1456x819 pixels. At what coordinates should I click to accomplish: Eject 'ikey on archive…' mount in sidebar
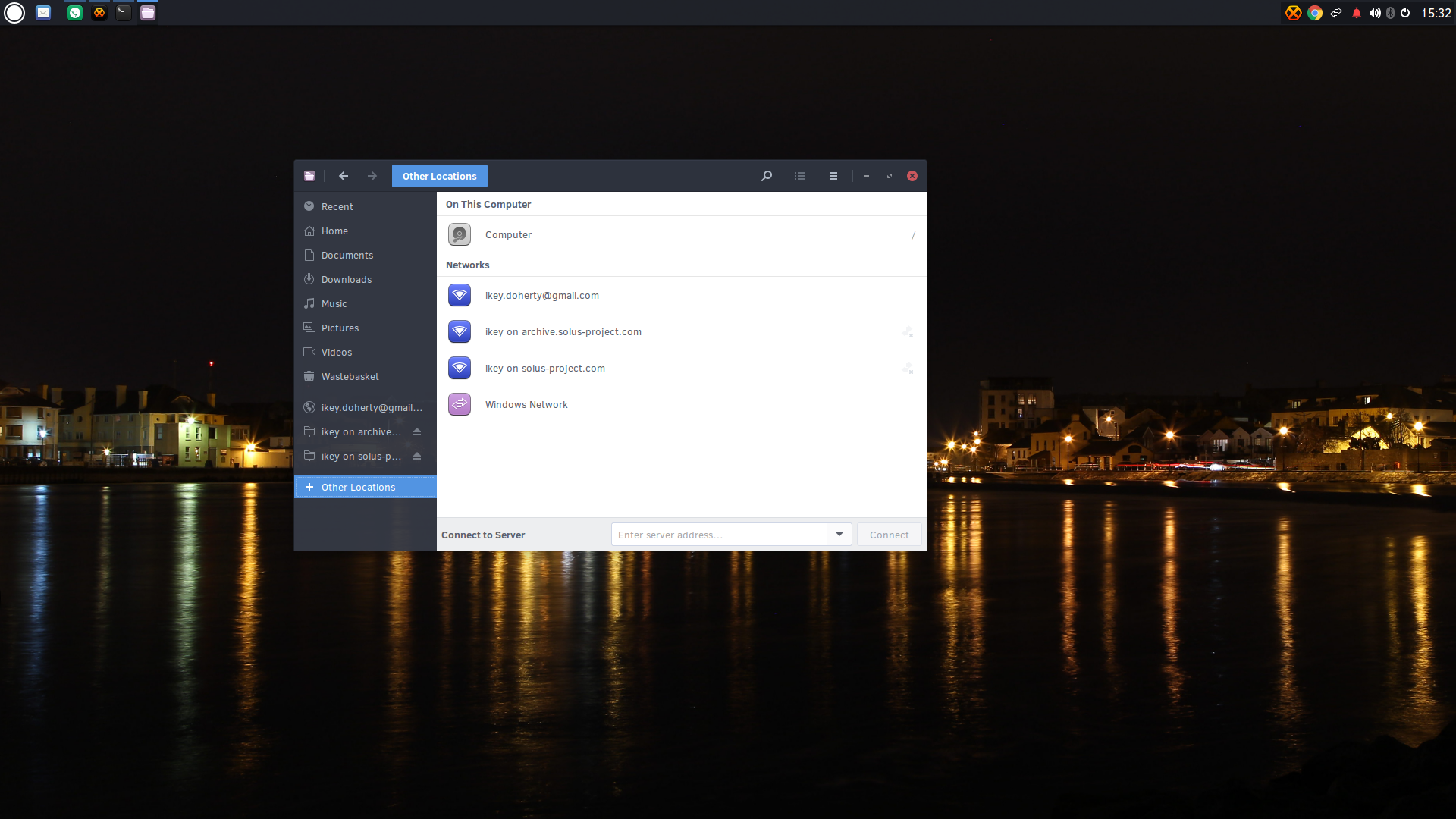(x=417, y=431)
